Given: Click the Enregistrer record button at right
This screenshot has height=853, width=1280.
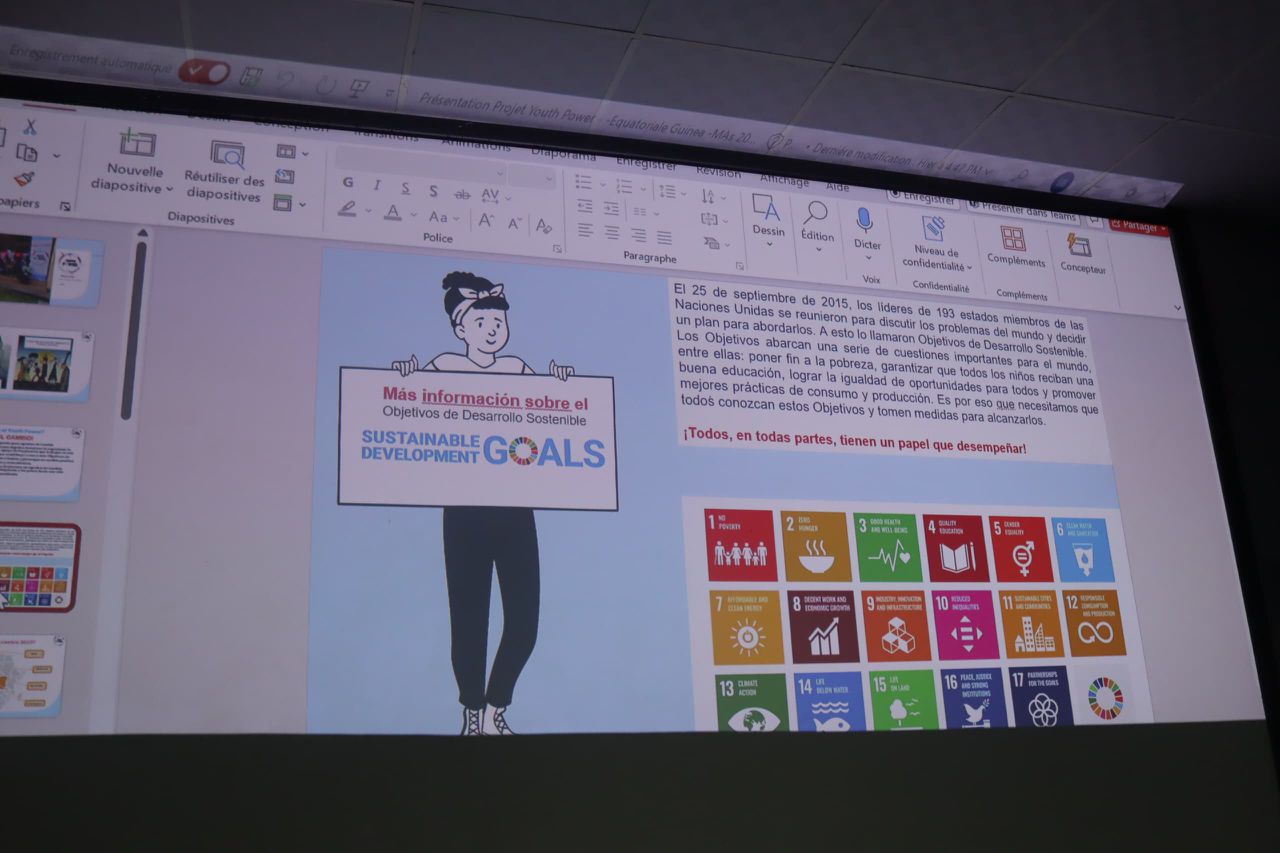Looking at the screenshot, I should [922, 197].
